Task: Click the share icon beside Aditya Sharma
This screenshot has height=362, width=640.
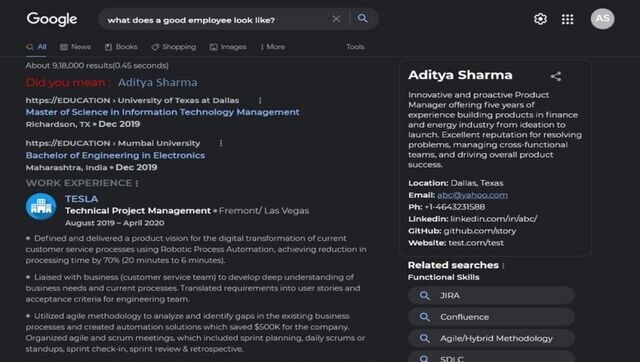Action: (556, 76)
